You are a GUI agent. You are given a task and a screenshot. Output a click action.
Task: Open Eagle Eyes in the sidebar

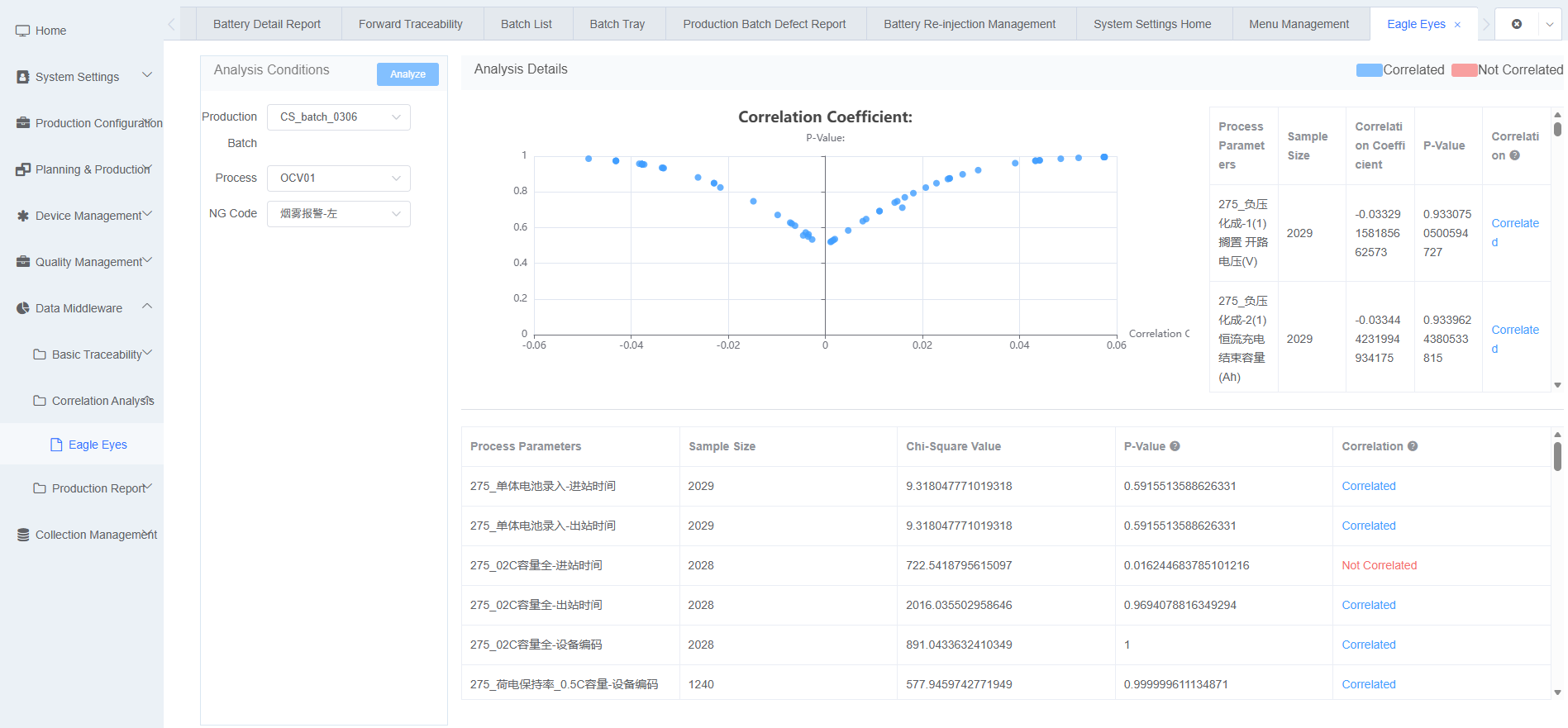(98, 445)
